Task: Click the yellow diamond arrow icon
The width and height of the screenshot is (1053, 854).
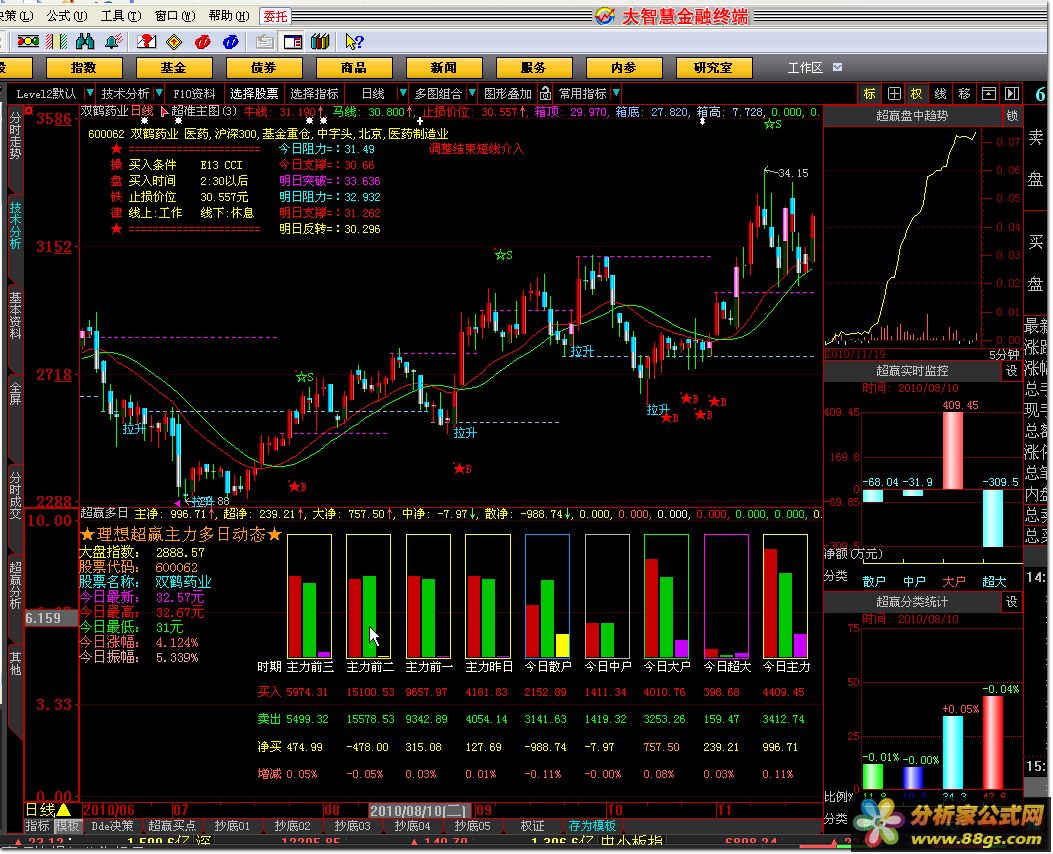Action: point(174,42)
